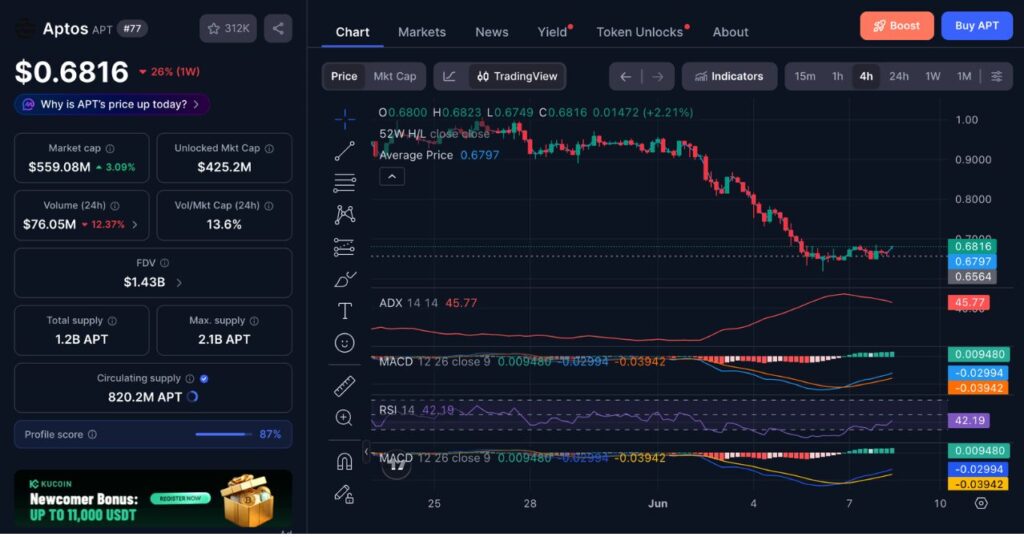Click the circulating supply progress ring
The height and width of the screenshot is (537, 1024).
193,397
